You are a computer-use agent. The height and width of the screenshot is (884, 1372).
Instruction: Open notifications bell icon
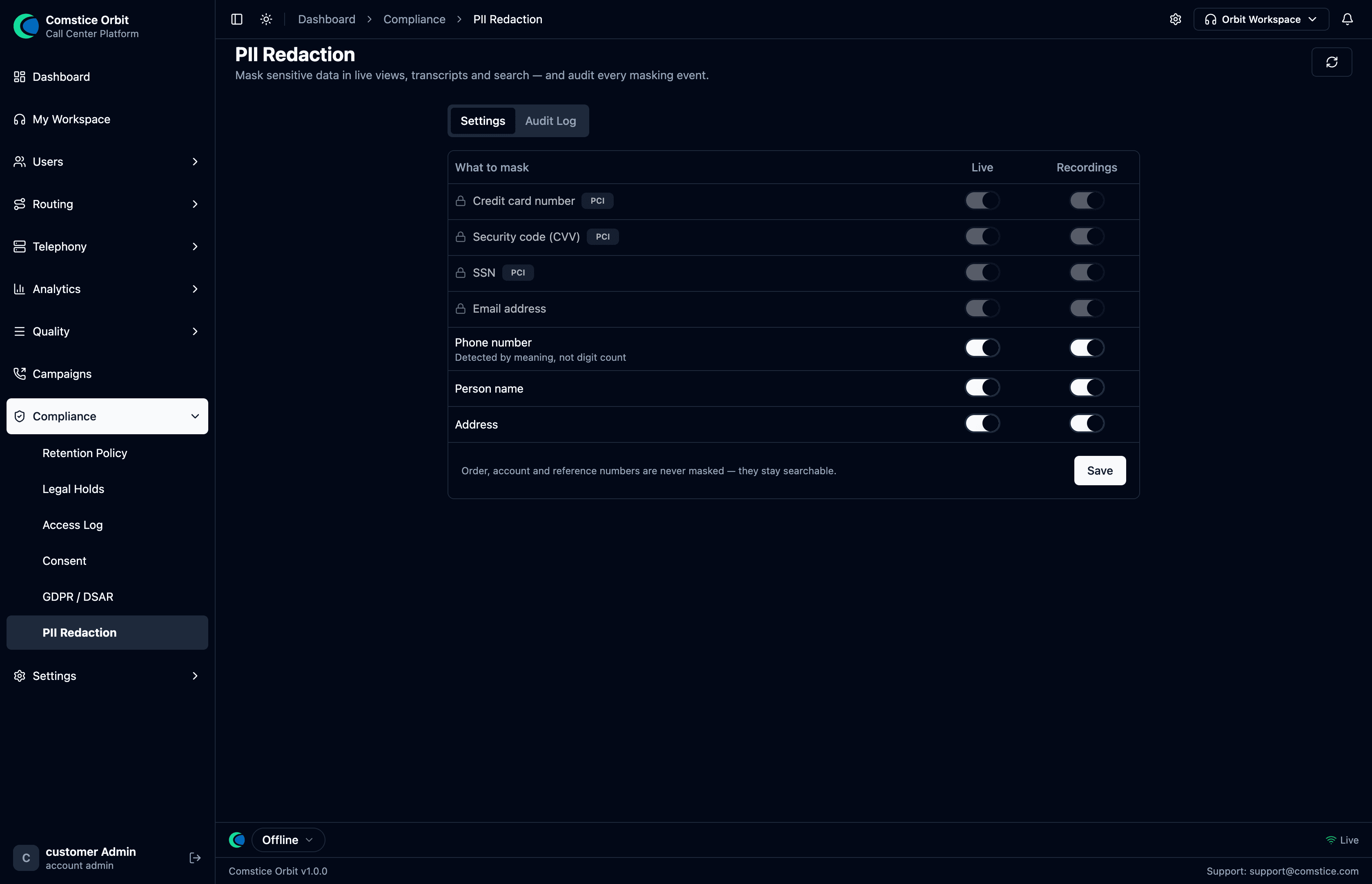pos(1347,20)
